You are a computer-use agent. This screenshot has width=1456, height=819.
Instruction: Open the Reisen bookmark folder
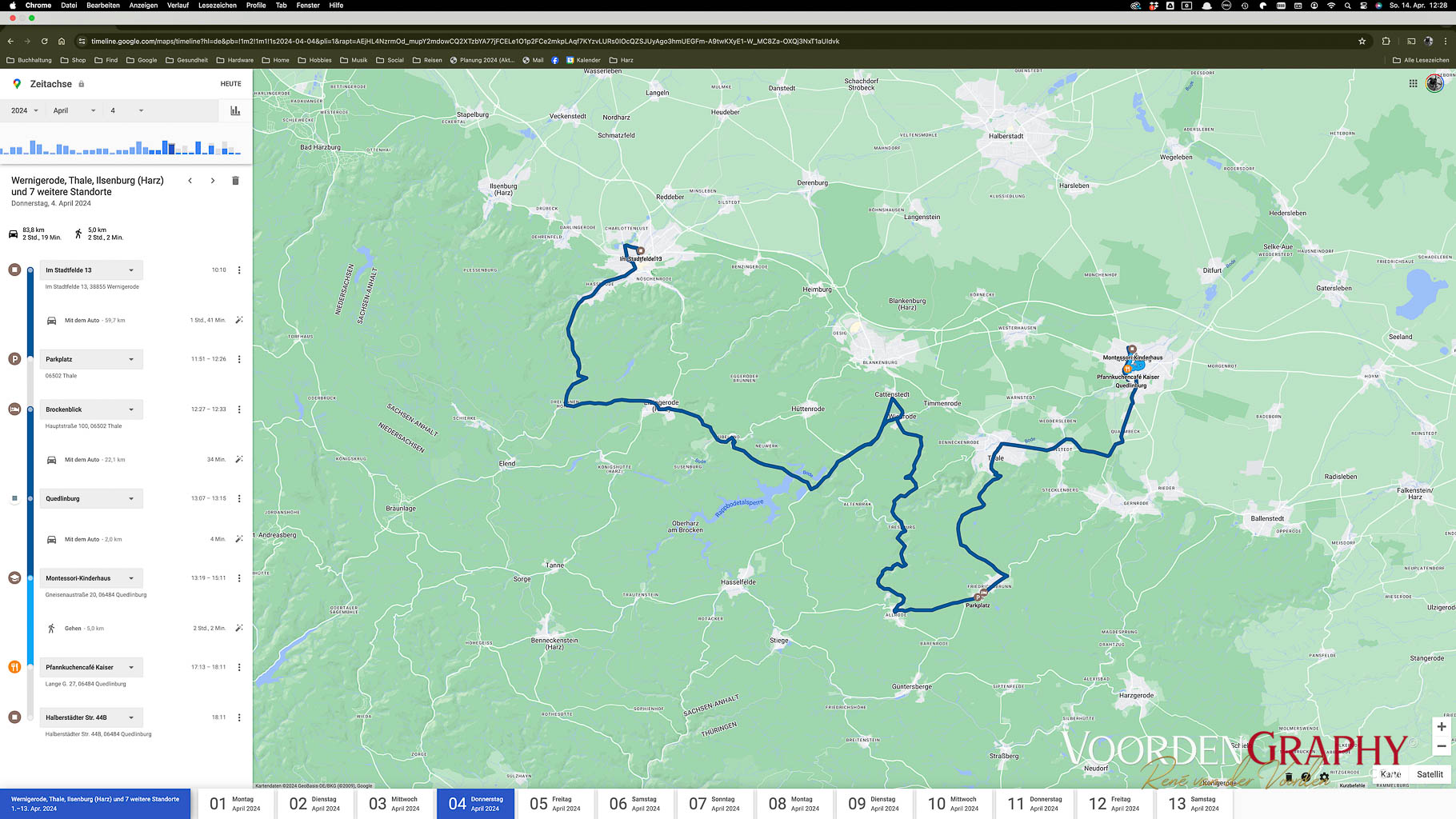[427, 60]
